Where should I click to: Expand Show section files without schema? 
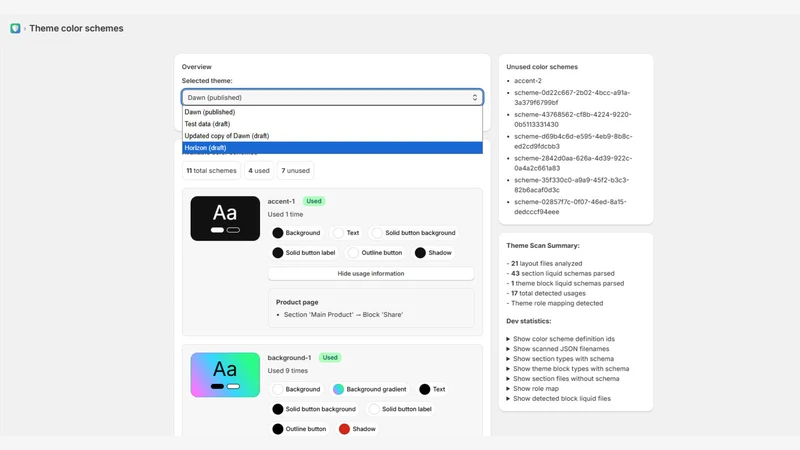(x=562, y=379)
